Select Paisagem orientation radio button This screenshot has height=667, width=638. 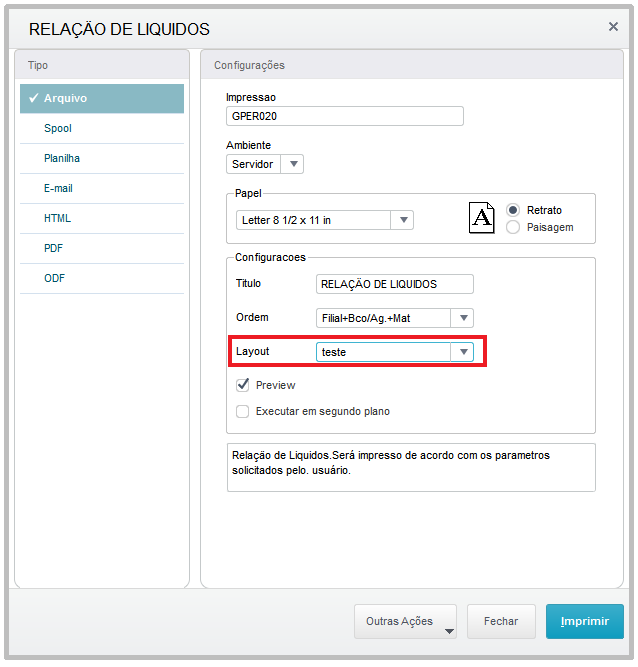pos(513,227)
